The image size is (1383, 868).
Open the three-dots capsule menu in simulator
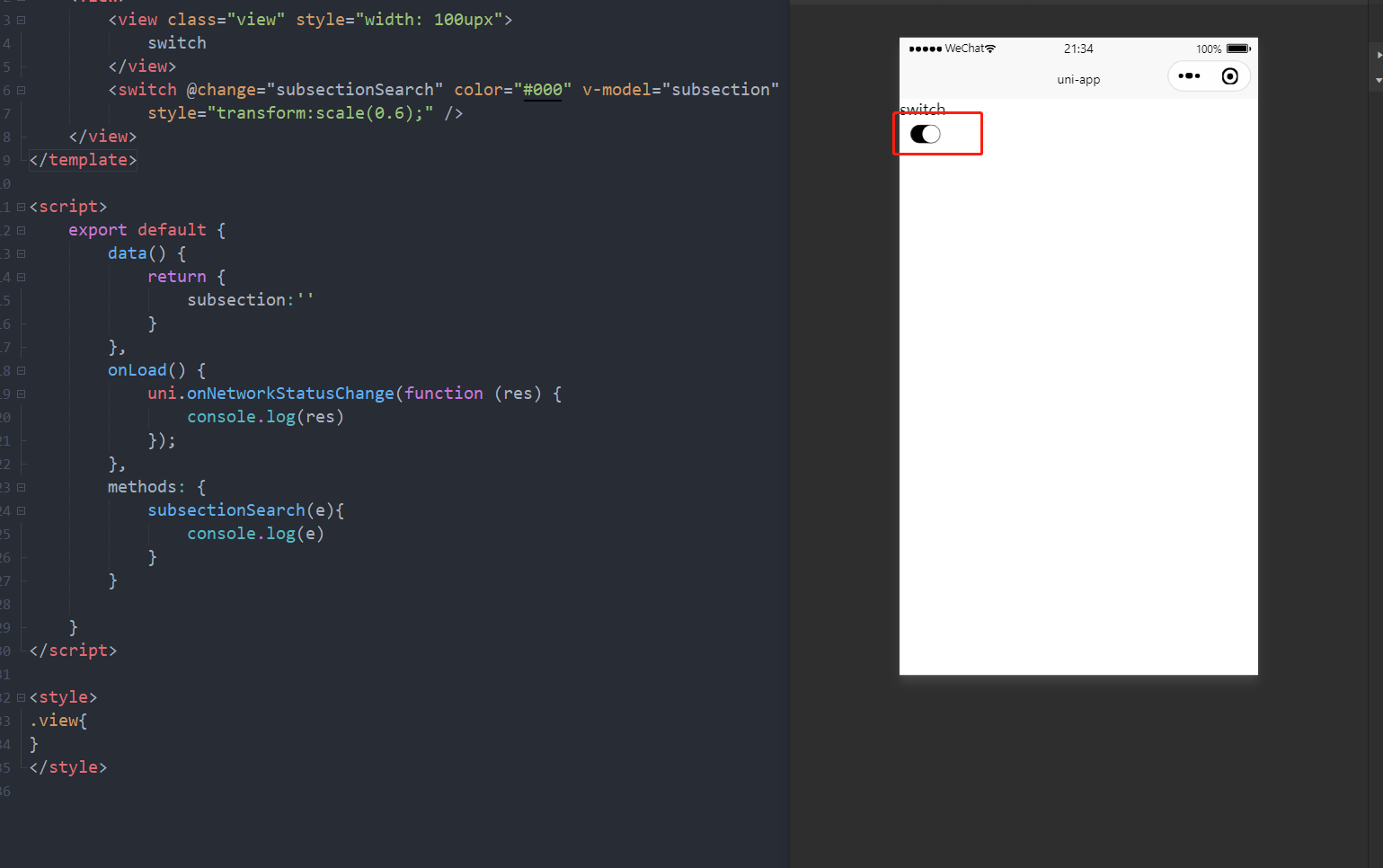pyautogui.click(x=1189, y=76)
